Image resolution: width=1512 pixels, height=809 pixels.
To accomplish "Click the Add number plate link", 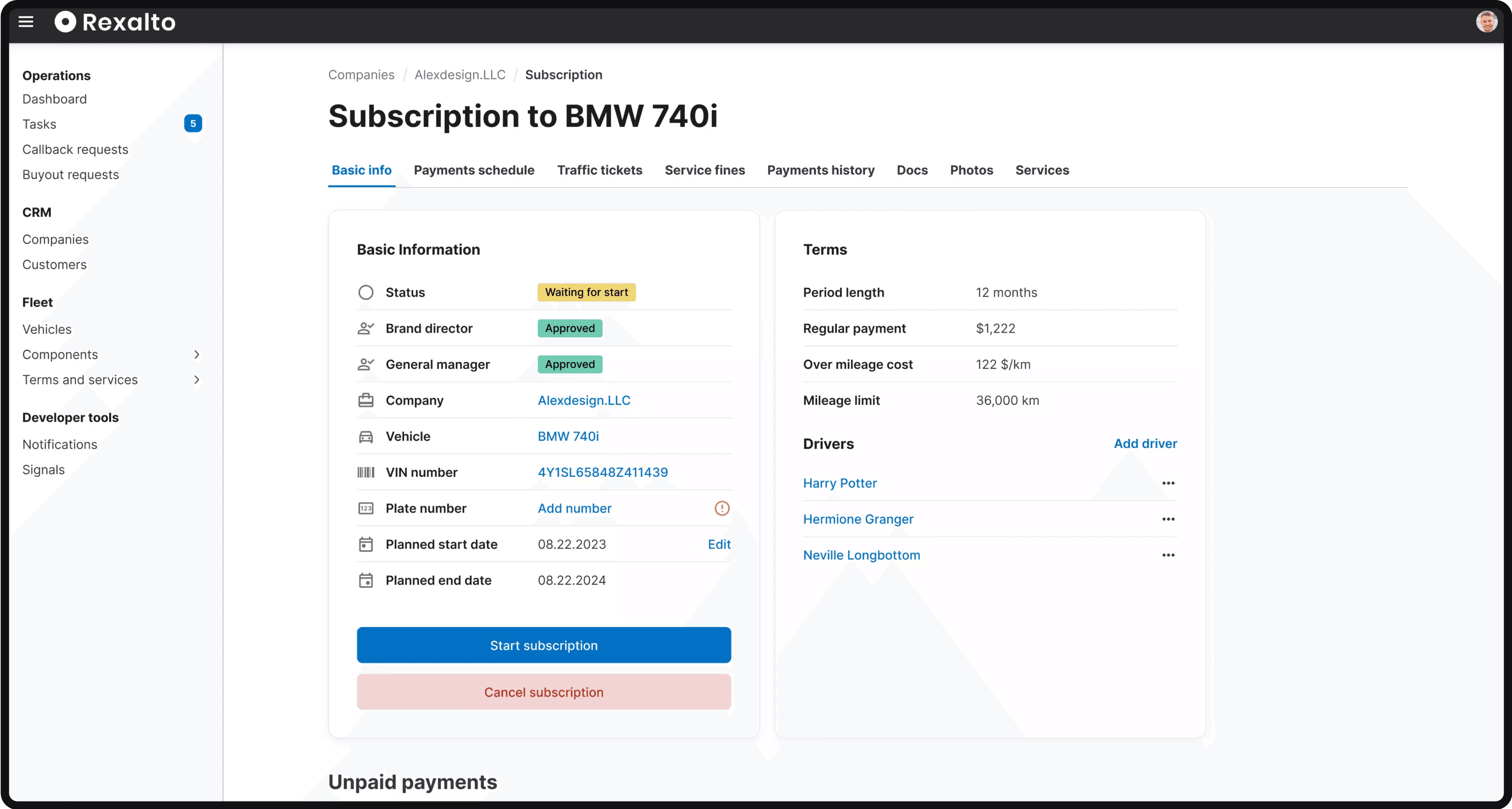I will coord(574,509).
